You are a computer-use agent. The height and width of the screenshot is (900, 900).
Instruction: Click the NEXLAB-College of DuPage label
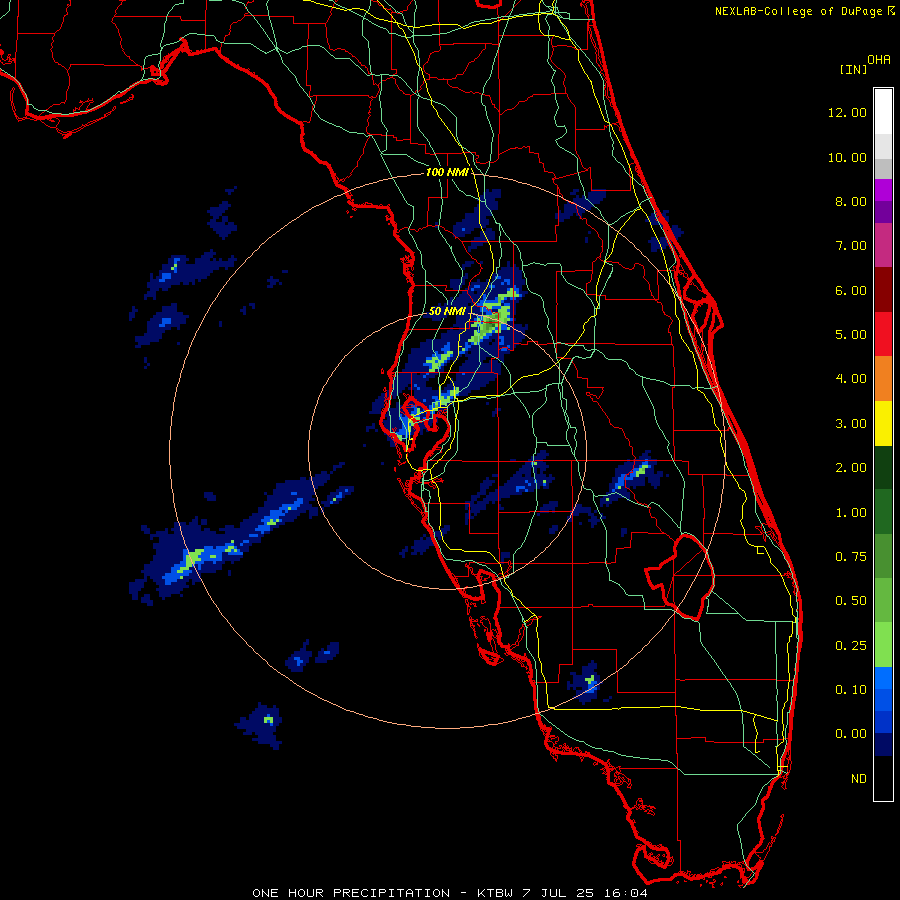[799, 11]
